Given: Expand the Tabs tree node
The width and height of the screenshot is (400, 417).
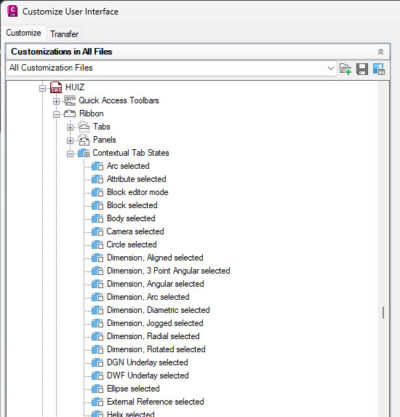Looking at the screenshot, I should tap(70, 127).
